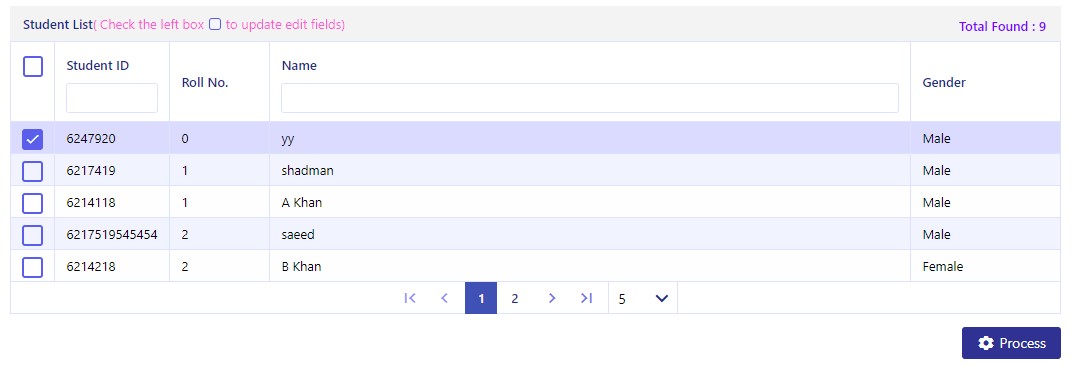Click the gear icon on Process button
The height and width of the screenshot is (372, 1073).
985,343
